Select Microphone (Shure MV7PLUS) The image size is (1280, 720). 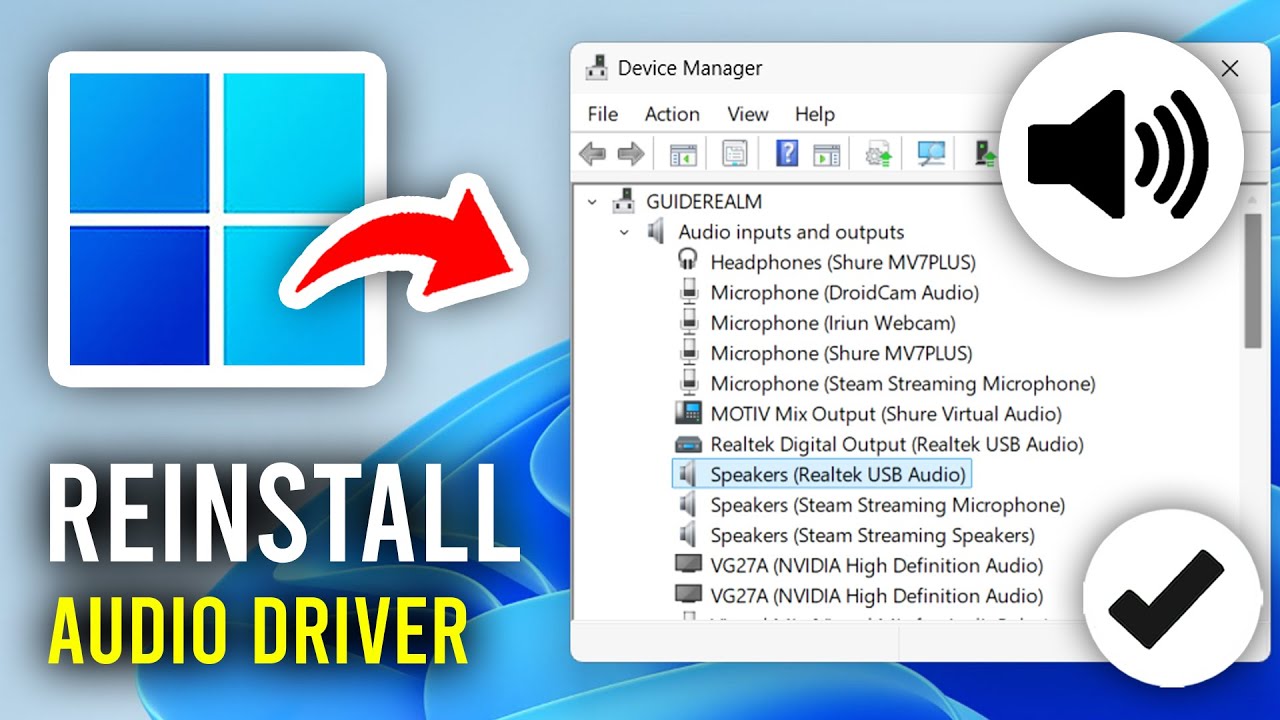pyautogui.click(x=841, y=353)
